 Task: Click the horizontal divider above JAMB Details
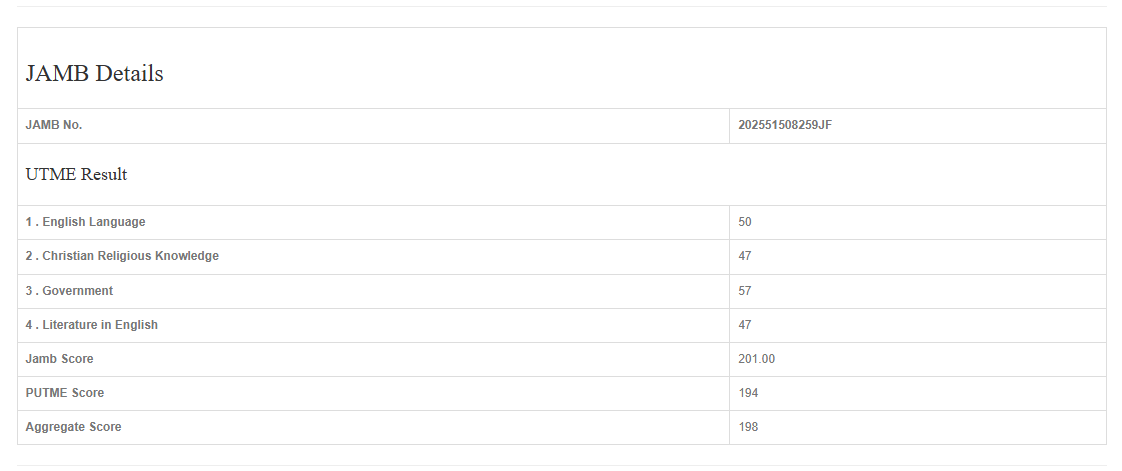click(x=561, y=7)
